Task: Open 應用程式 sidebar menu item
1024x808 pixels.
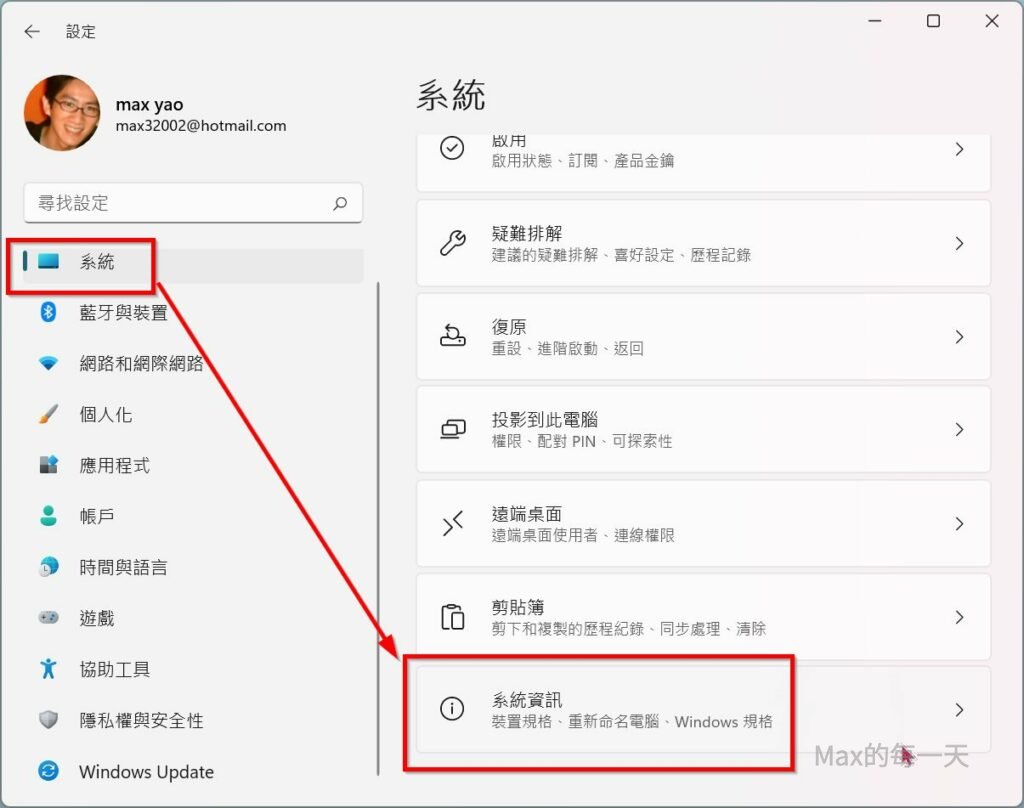Action: coord(114,465)
